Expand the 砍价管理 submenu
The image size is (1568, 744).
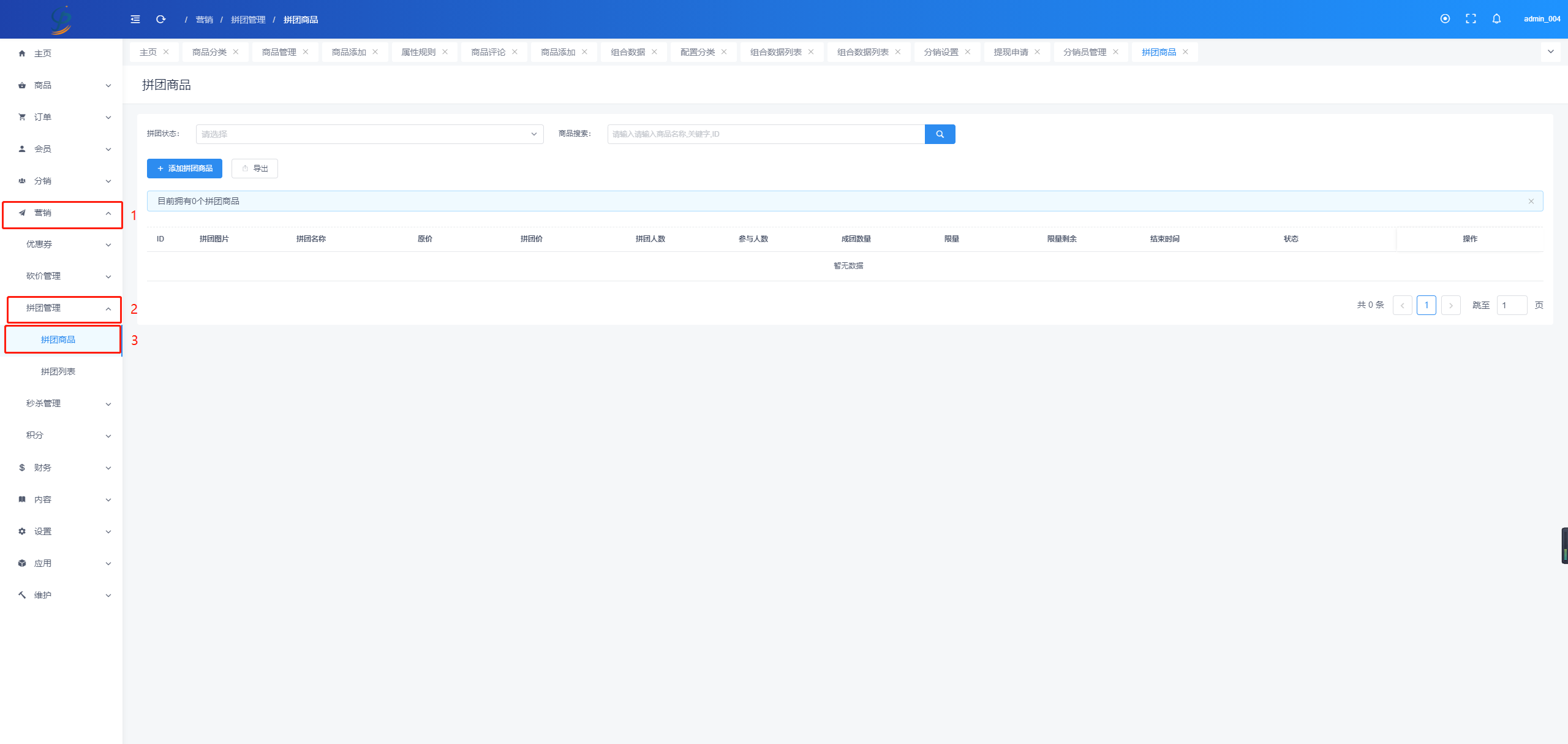pos(61,276)
